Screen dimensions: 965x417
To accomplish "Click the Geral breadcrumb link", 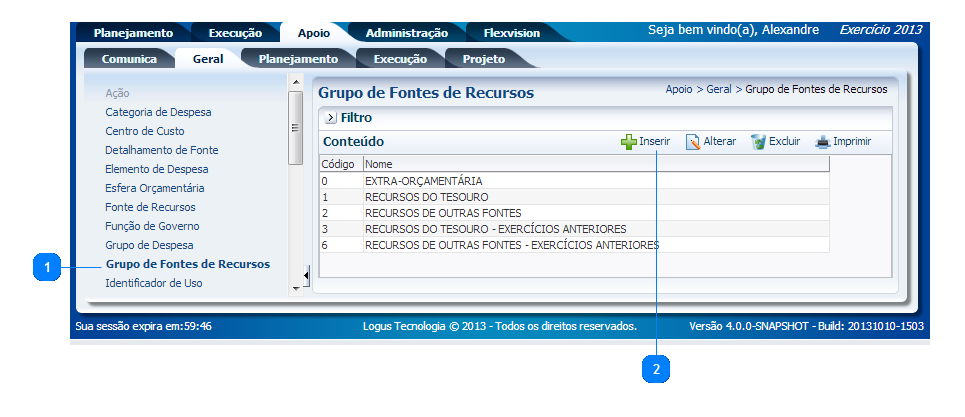I will pyautogui.click(x=718, y=90).
